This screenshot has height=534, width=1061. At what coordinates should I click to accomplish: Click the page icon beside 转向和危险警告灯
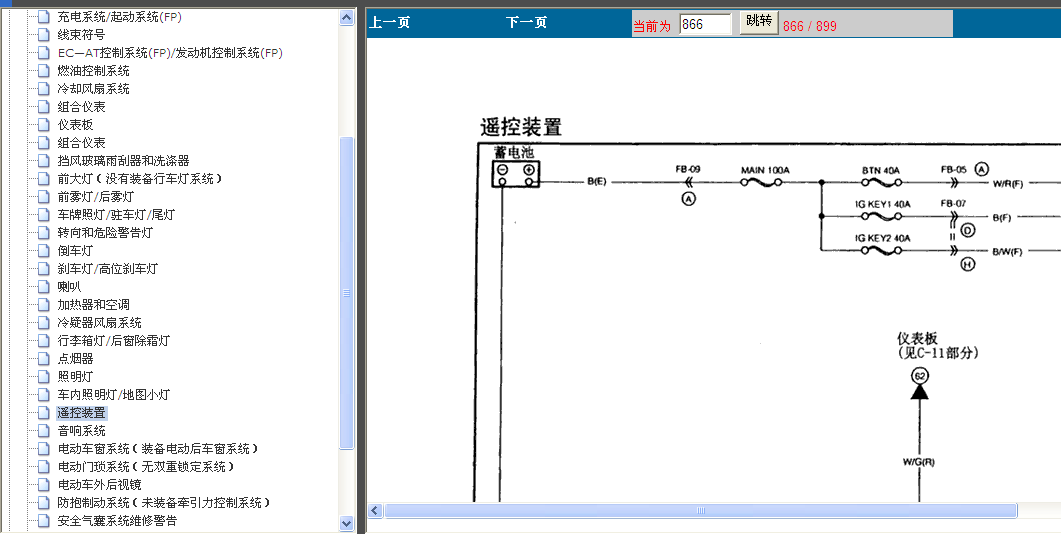(x=43, y=233)
